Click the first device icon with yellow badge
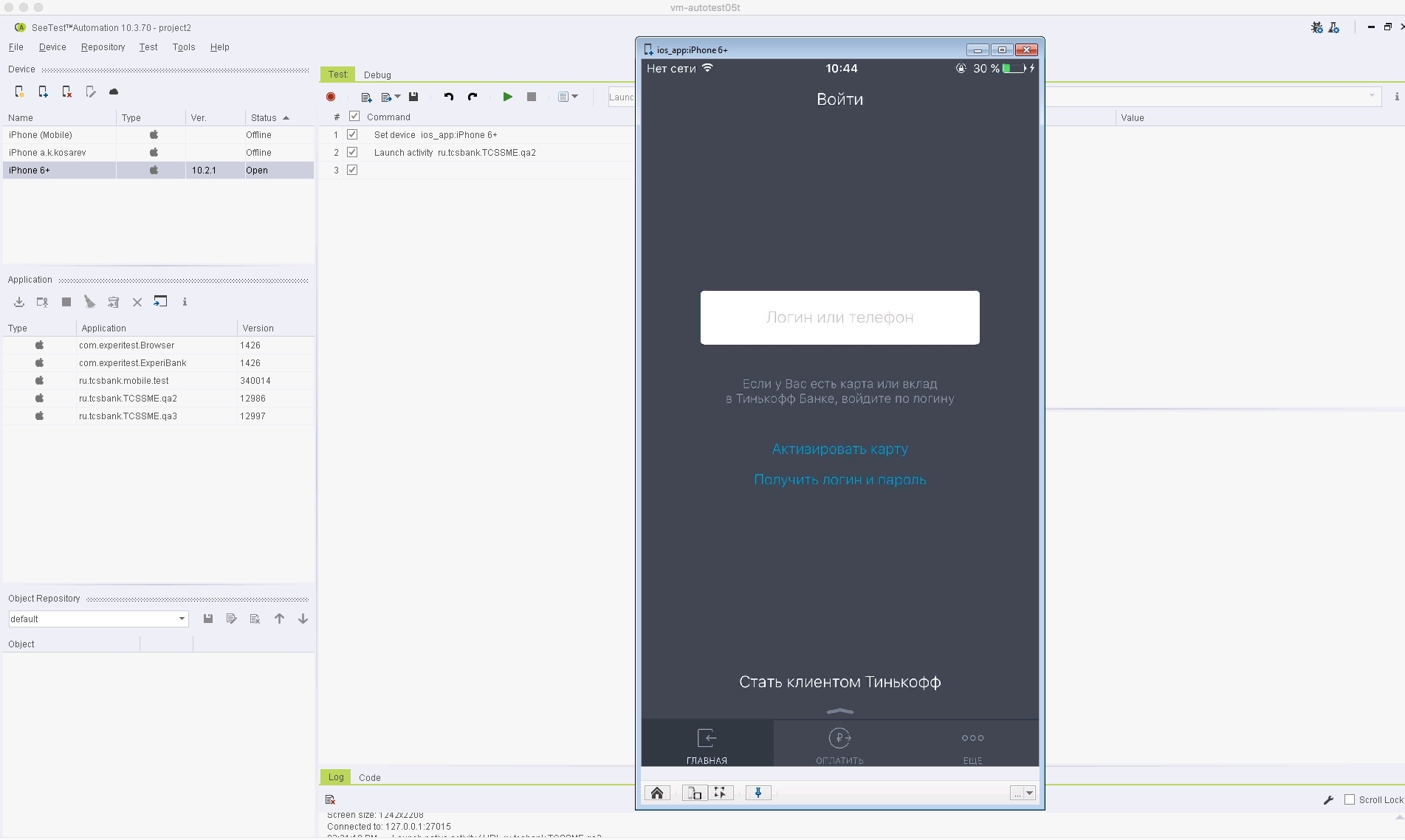The height and width of the screenshot is (840, 1405). click(19, 92)
